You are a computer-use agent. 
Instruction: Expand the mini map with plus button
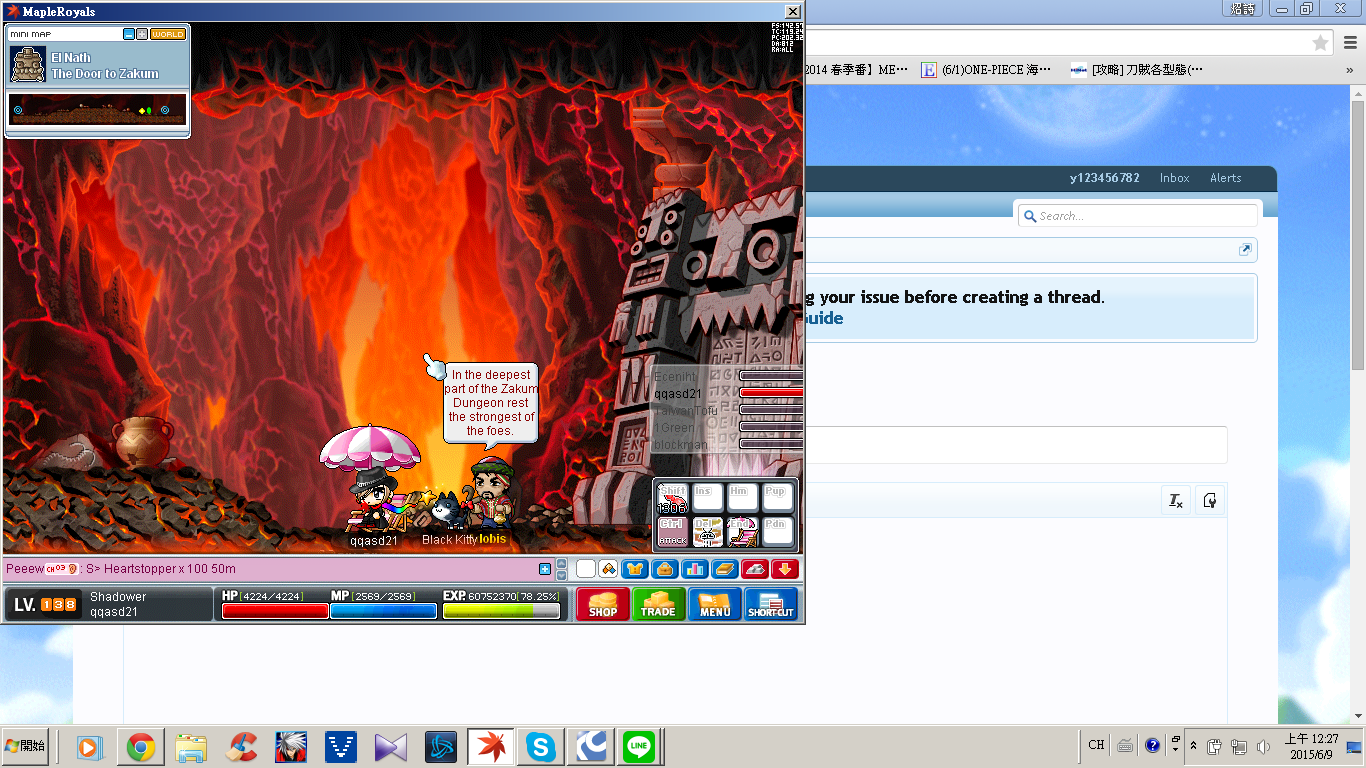(x=142, y=34)
